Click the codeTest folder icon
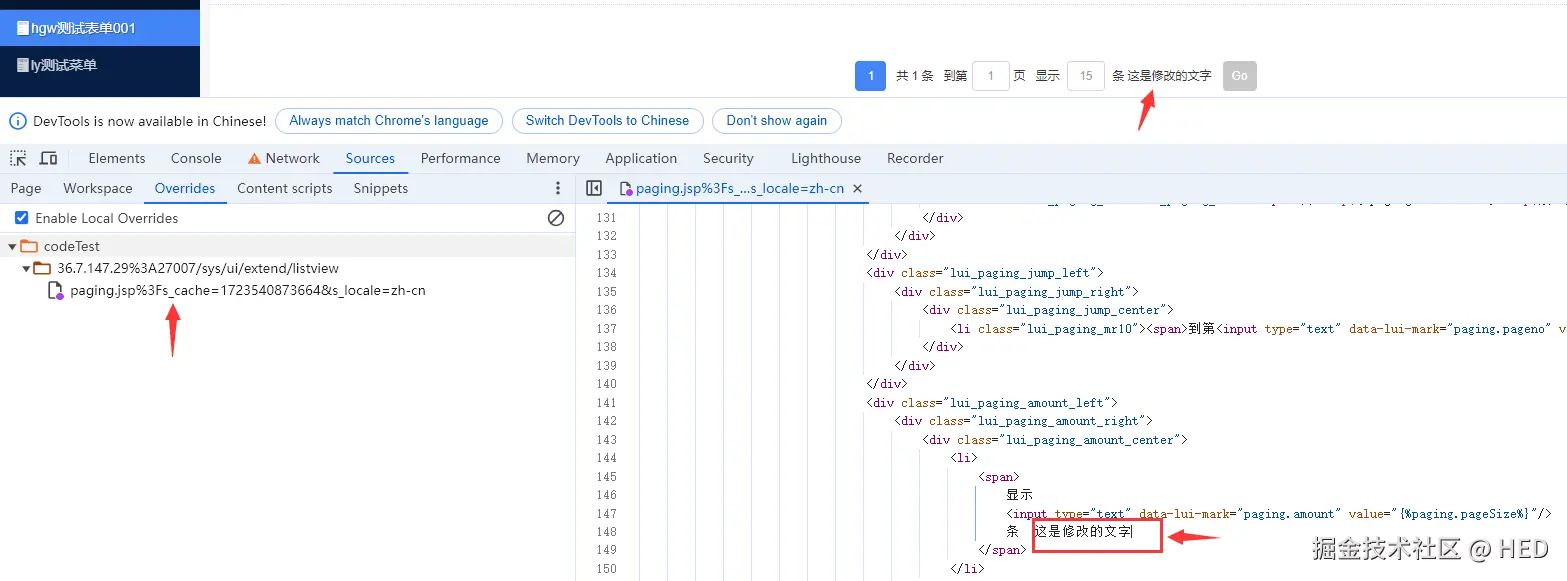This screenshot has height=581, width=1567. click(x=29, y=246)
